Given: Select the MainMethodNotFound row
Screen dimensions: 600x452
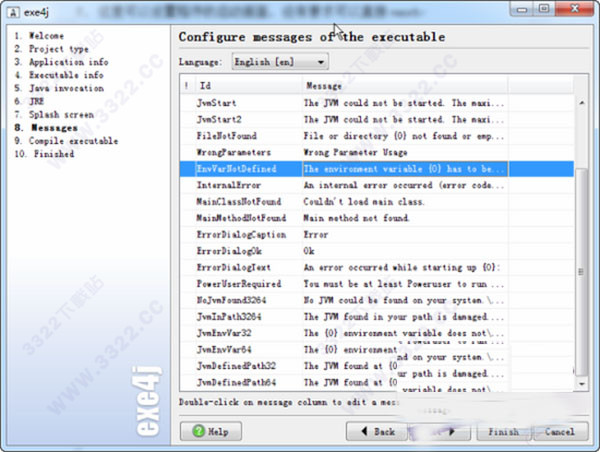Looking at the screenshot, I should 377,218.
